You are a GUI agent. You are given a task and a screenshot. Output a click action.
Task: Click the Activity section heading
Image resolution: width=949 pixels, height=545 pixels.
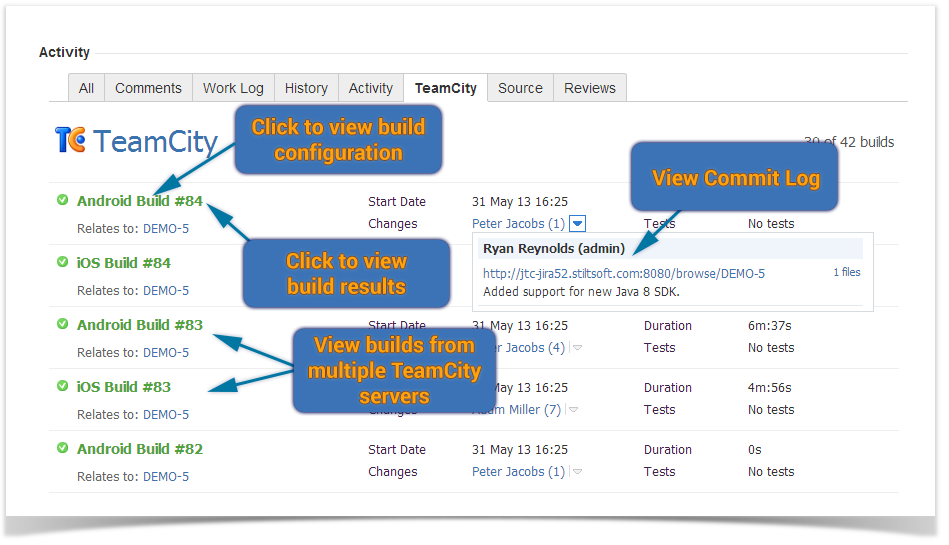click(x=64, y=52)
